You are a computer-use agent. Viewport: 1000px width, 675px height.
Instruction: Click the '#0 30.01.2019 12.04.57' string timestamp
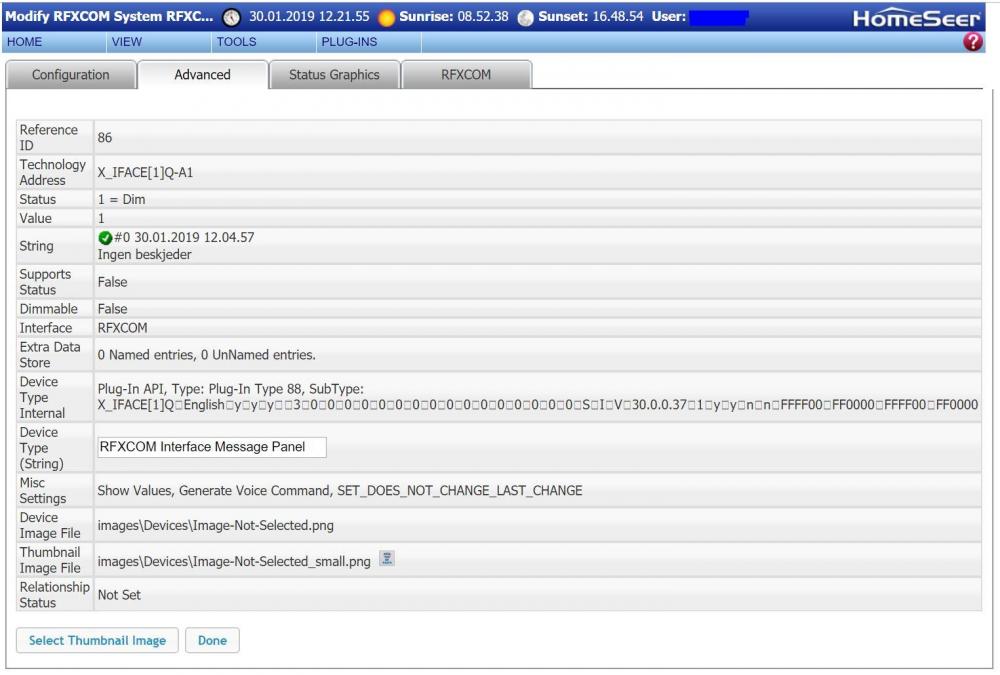tap(184, 237)
